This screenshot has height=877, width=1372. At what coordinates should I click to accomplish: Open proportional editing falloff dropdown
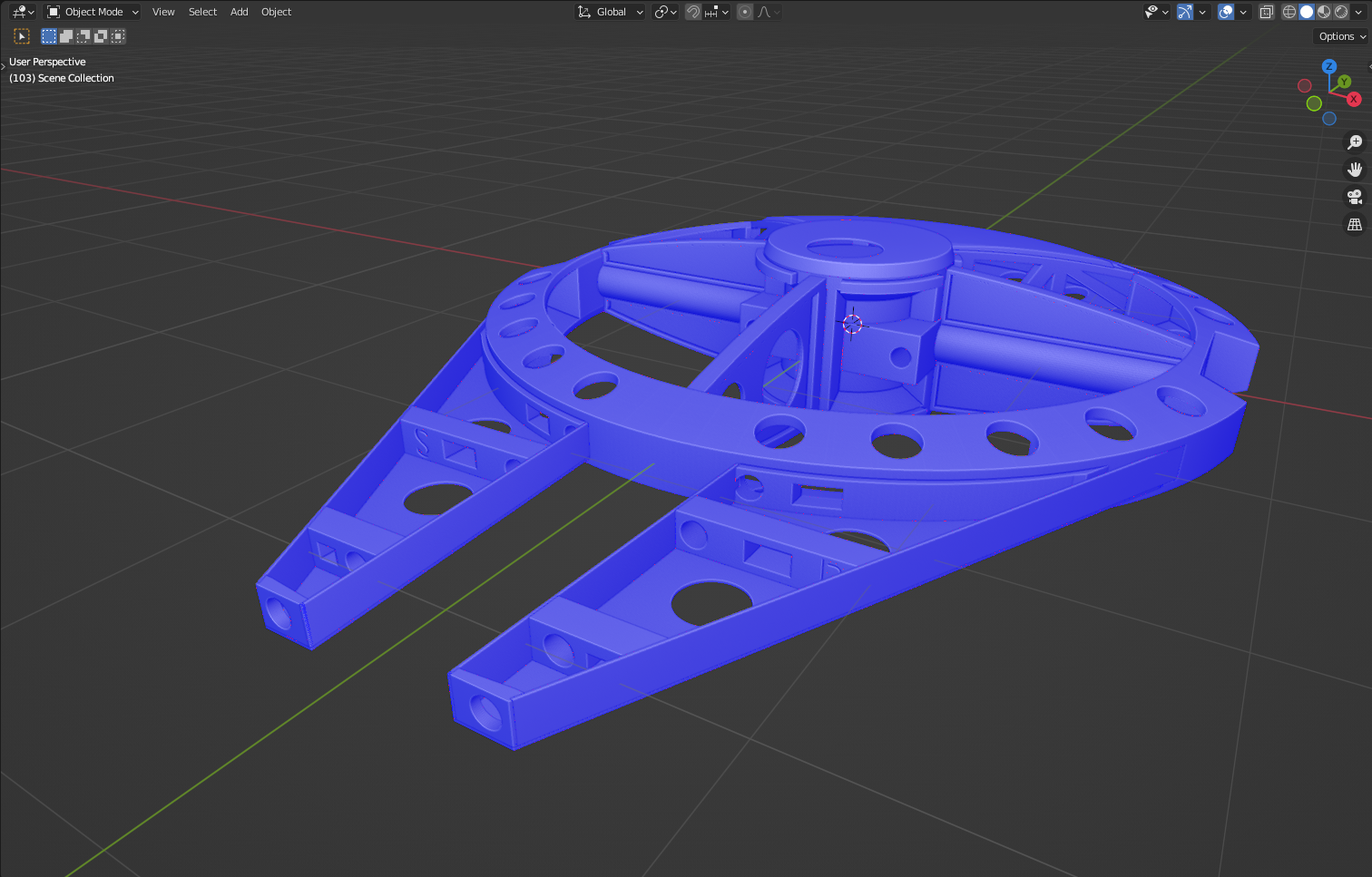[769, 12]
